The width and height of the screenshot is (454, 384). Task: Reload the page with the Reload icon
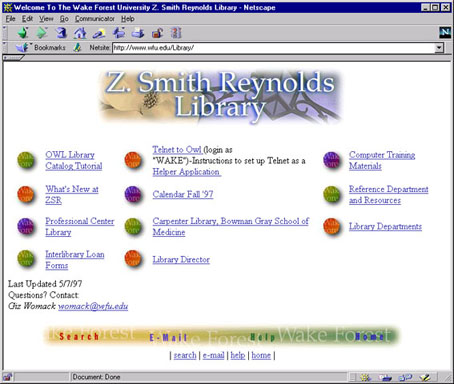tap(61, 33)
